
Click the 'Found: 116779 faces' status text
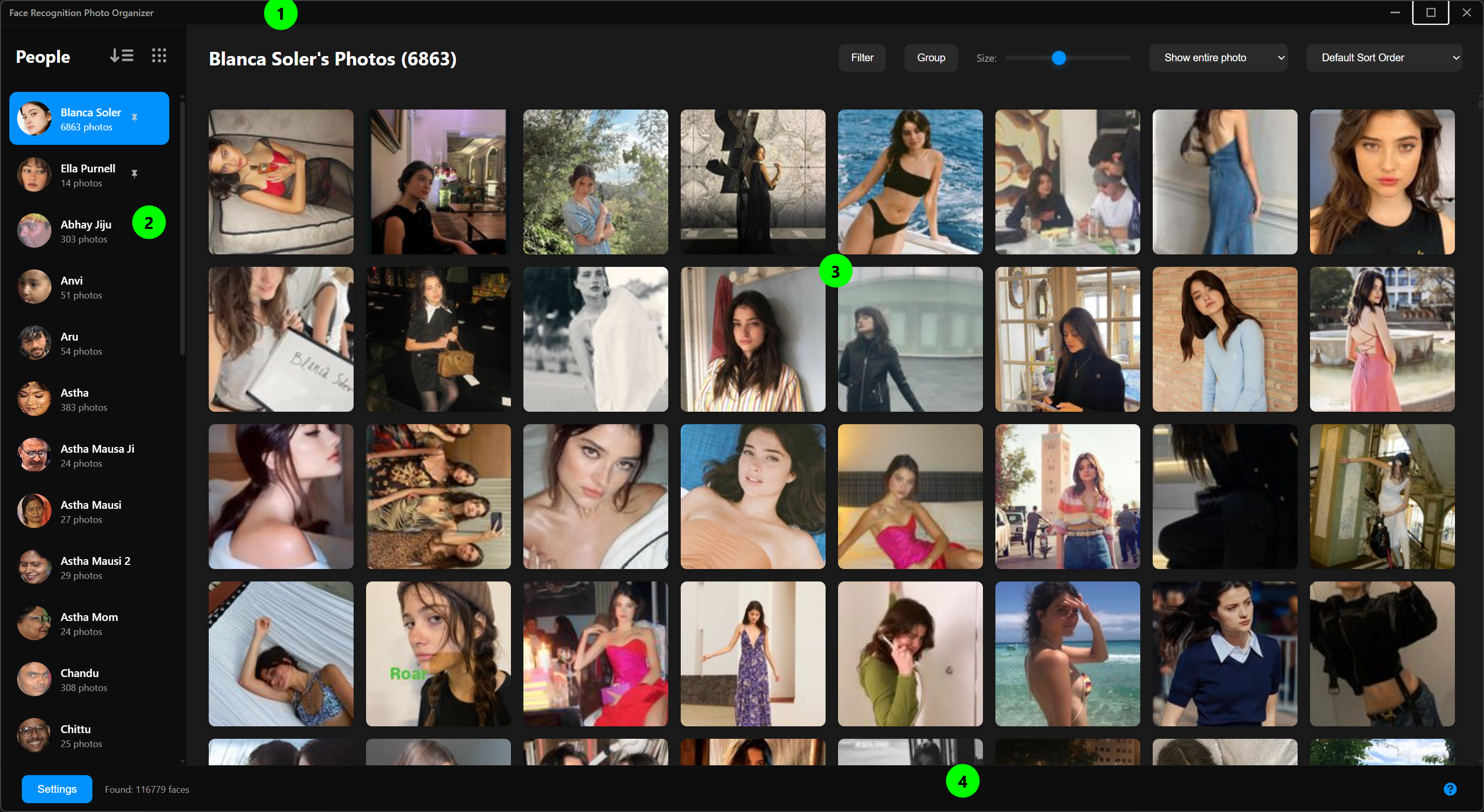[x=147, y=789]
